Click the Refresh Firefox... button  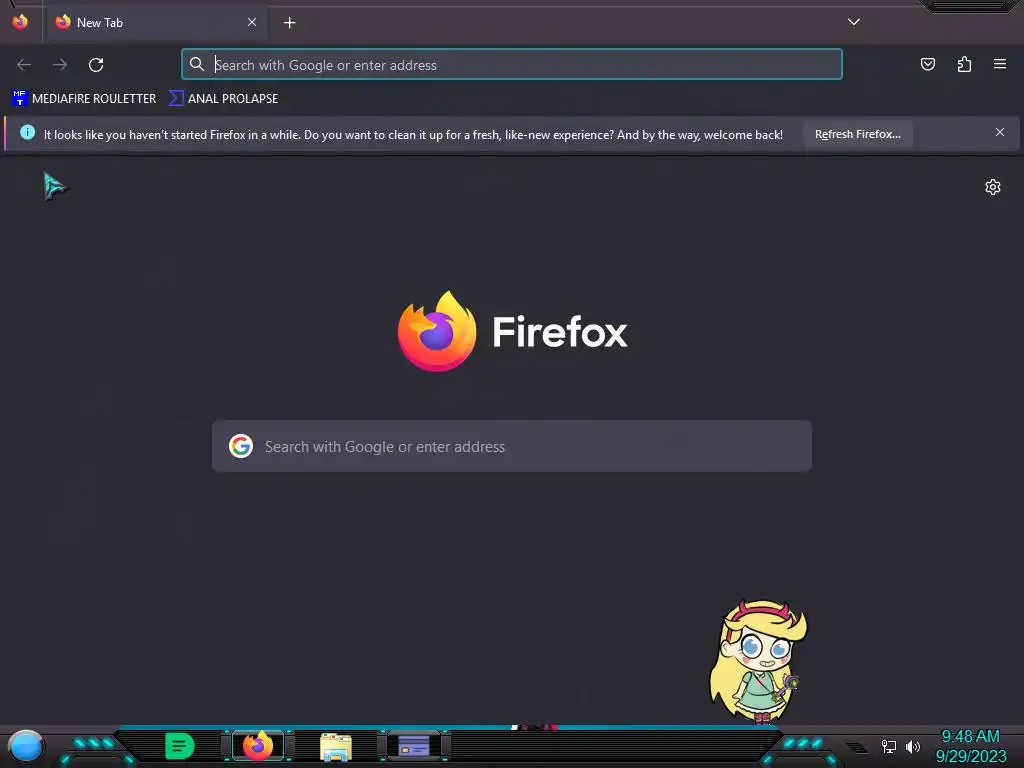click(x=857, y=134)
